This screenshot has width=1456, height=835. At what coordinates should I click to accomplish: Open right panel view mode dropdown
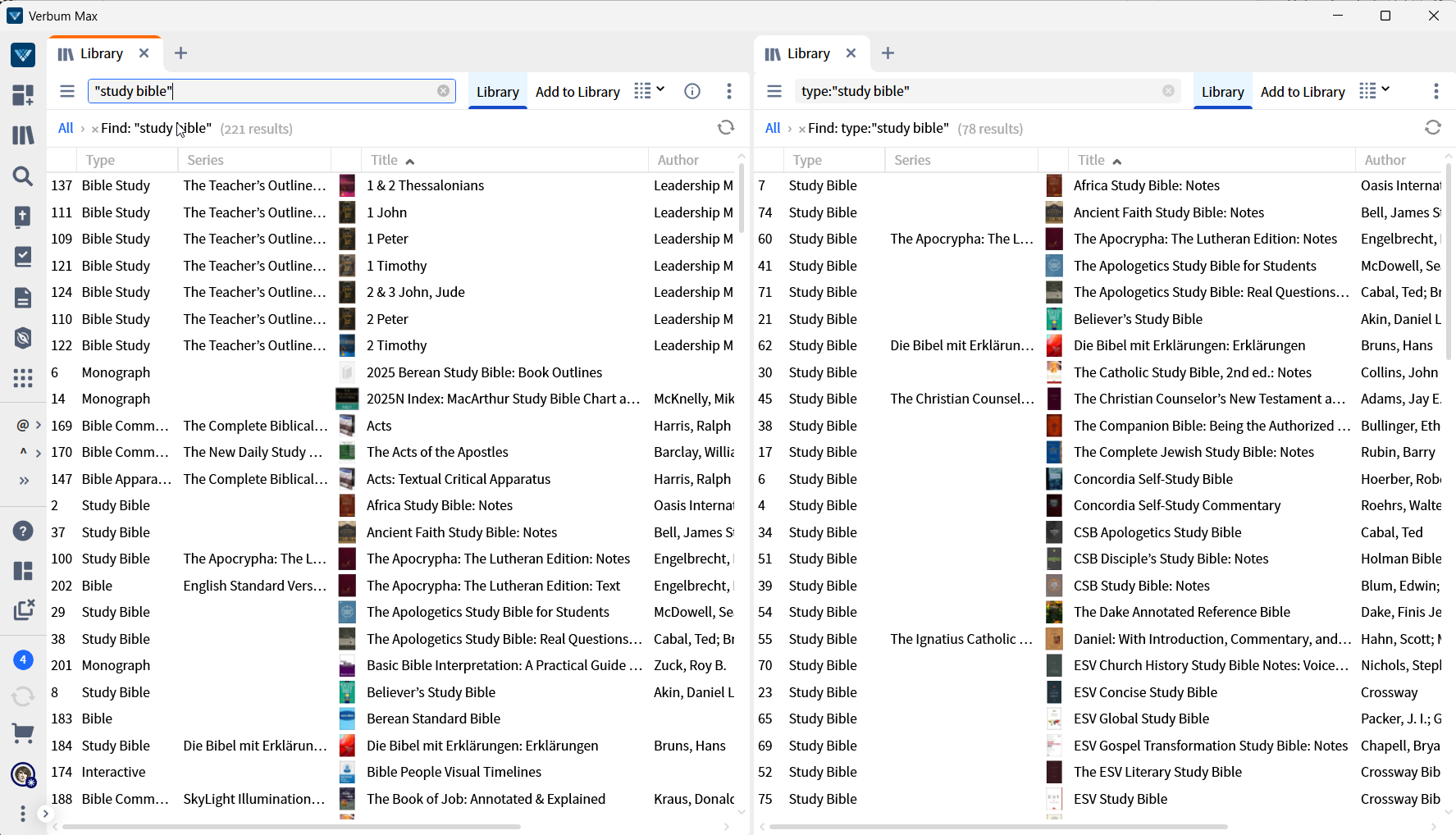pos(1375,90)
